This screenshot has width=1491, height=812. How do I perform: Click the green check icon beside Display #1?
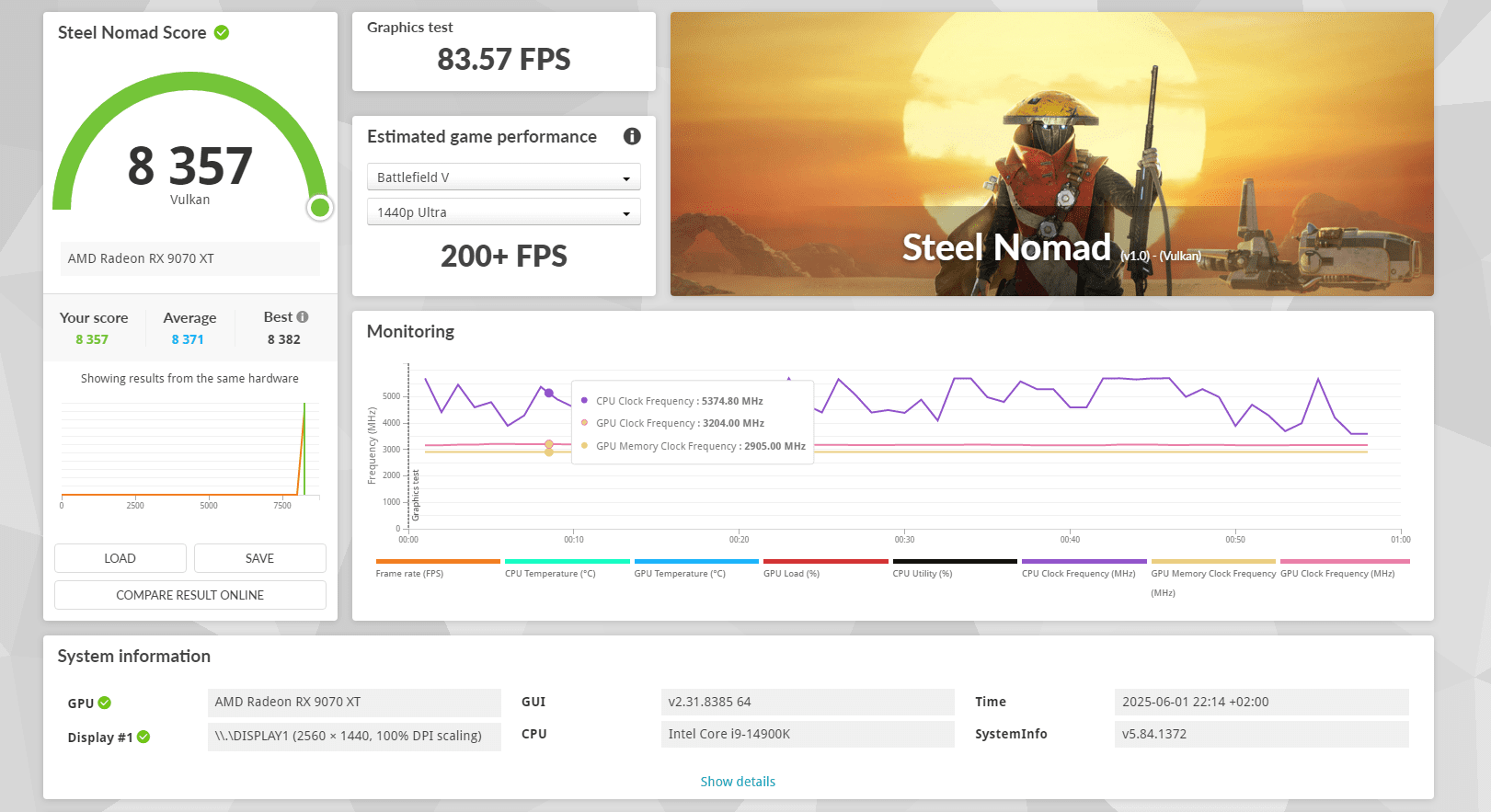click(x=143, y=737)
